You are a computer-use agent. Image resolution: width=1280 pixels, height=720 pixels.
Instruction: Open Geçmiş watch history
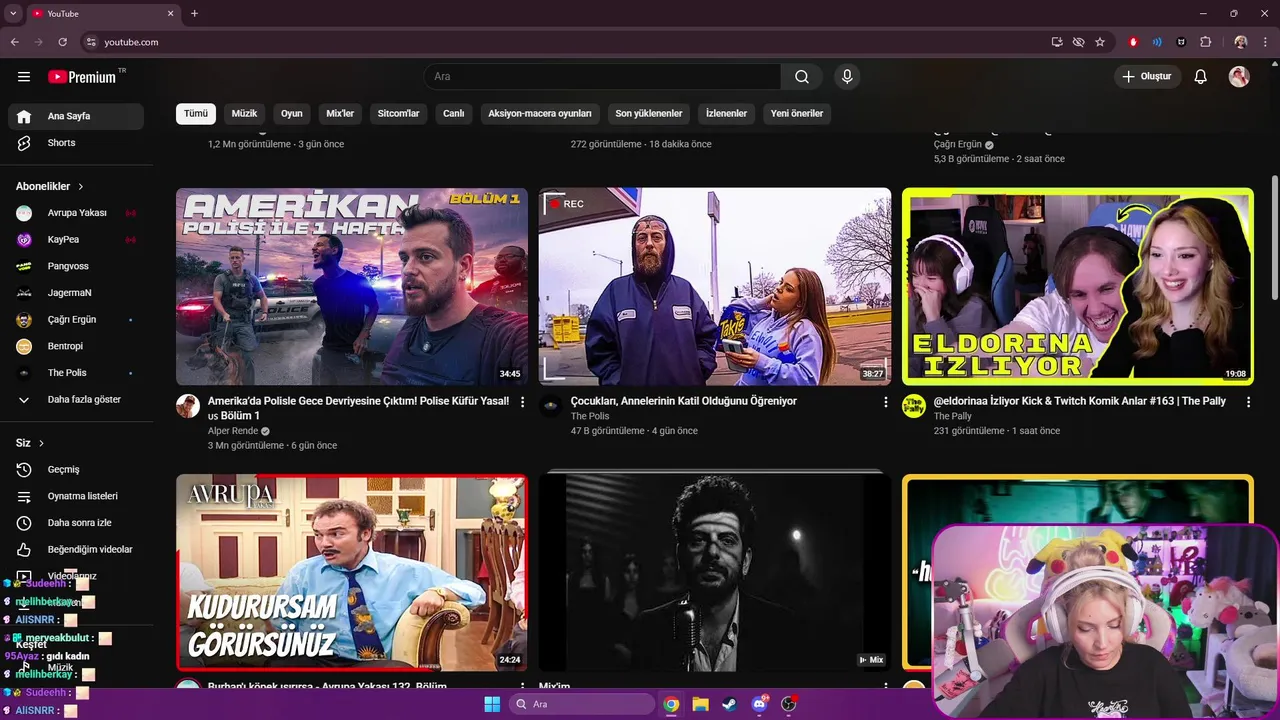click(76, 469)
